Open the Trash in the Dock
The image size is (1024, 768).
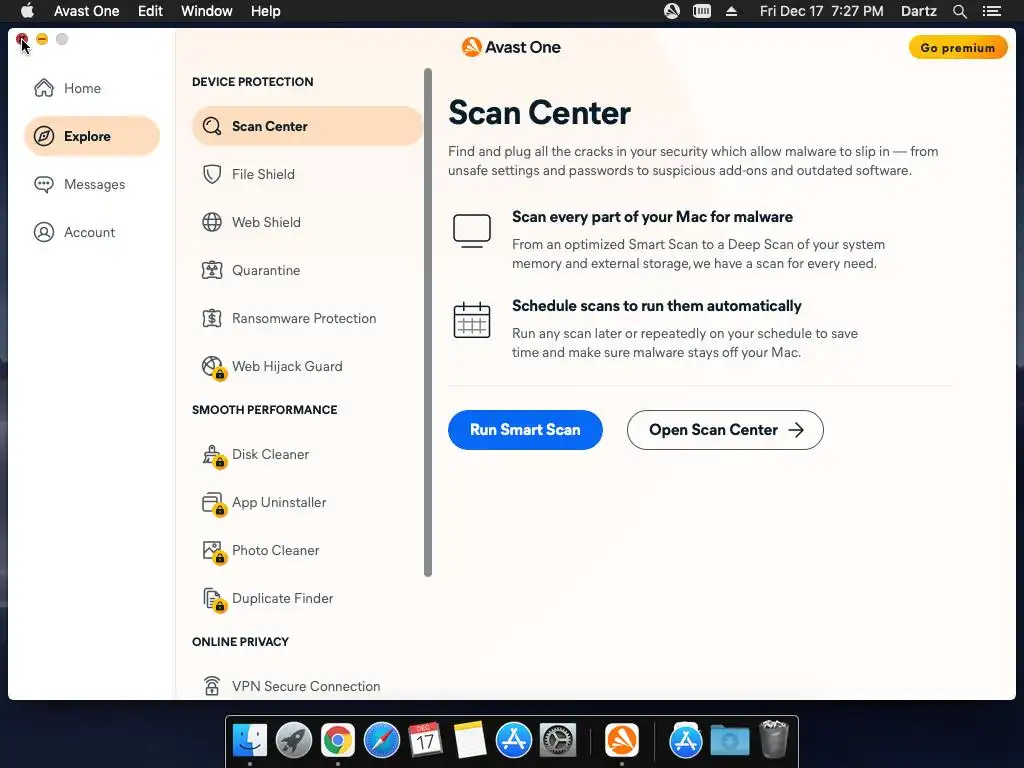(x=775, y=739)
